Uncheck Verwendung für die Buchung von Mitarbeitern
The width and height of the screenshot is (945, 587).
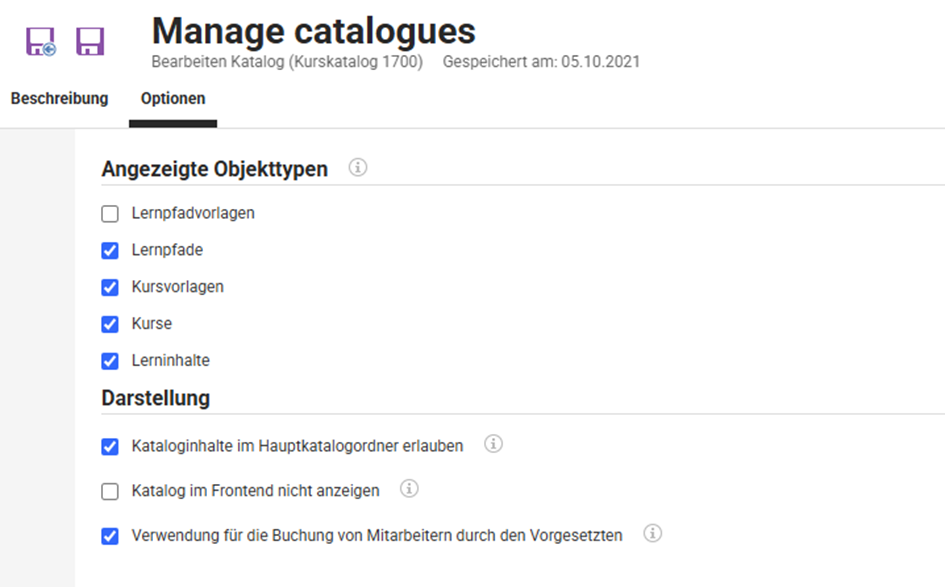point(109,535)
